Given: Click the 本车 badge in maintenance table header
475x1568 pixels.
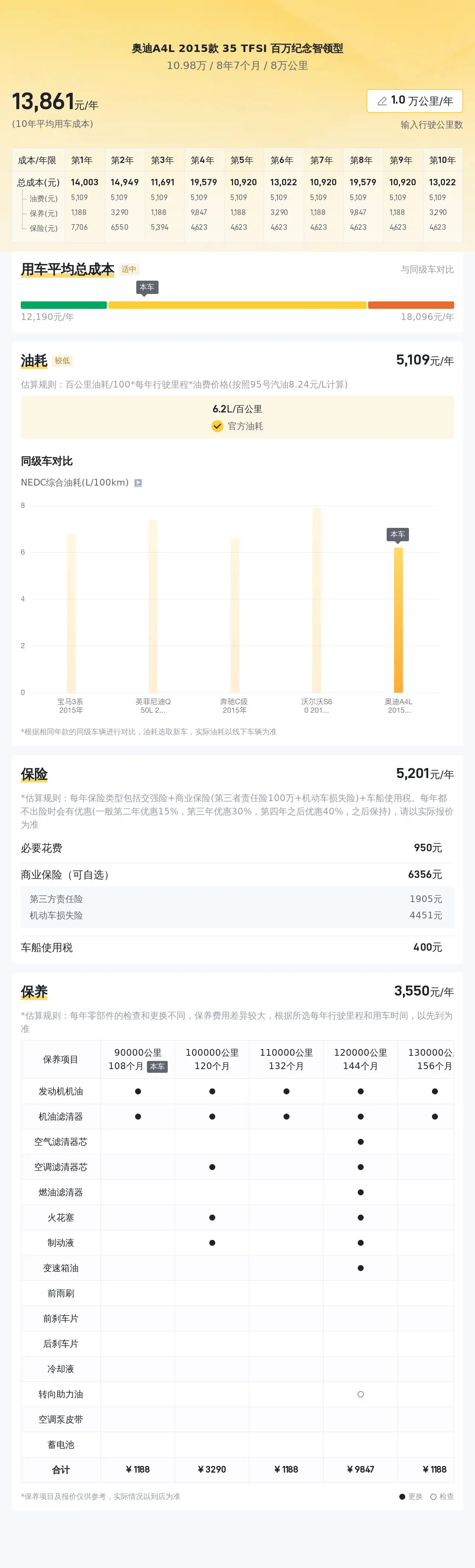Looking at the screenshot, I should click(x=157, y=1066).
